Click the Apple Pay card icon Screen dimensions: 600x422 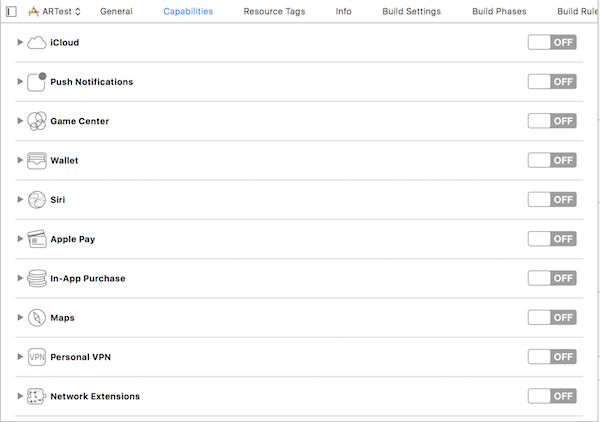pyautogui.click(x=37, y=239)
